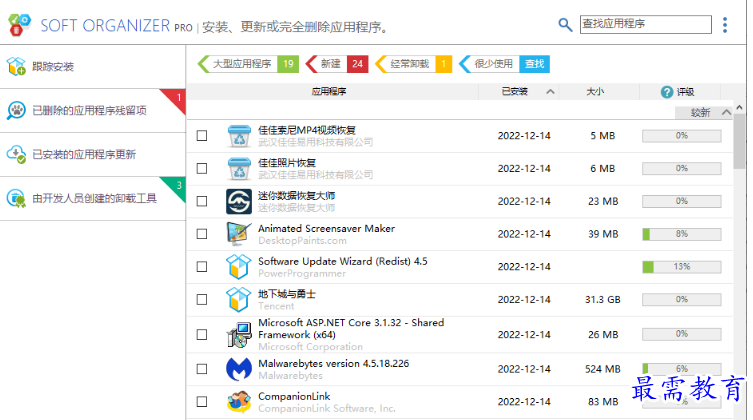Click the 地下城与勇士 box icon
Viewport: 753px width, 420px height.
pyautogui.click(x=239, y=299)
